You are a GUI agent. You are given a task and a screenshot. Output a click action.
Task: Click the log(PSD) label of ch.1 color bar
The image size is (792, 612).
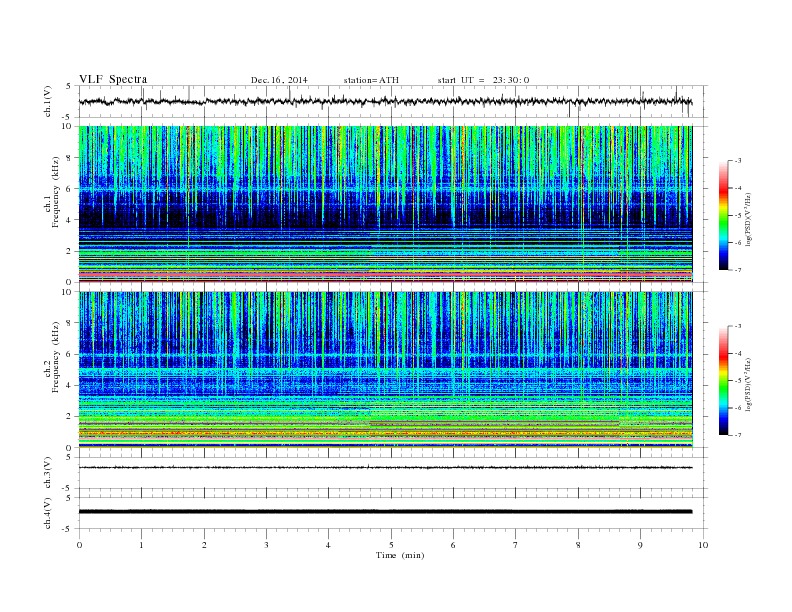pyautogui.click(x=749, y=220)
